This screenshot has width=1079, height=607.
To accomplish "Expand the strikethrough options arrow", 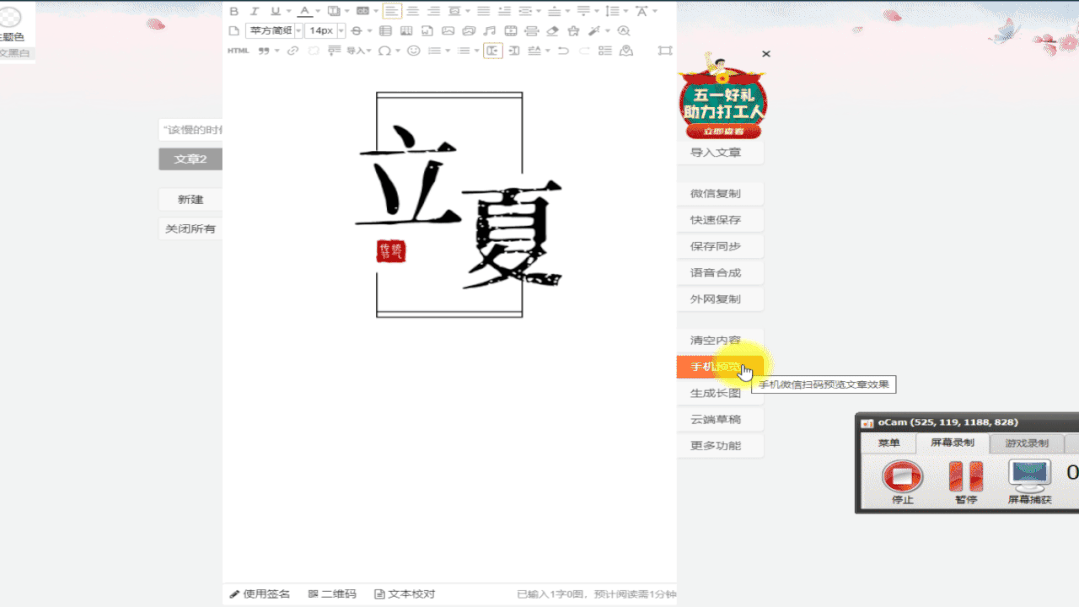I will (x=370, y=31).
